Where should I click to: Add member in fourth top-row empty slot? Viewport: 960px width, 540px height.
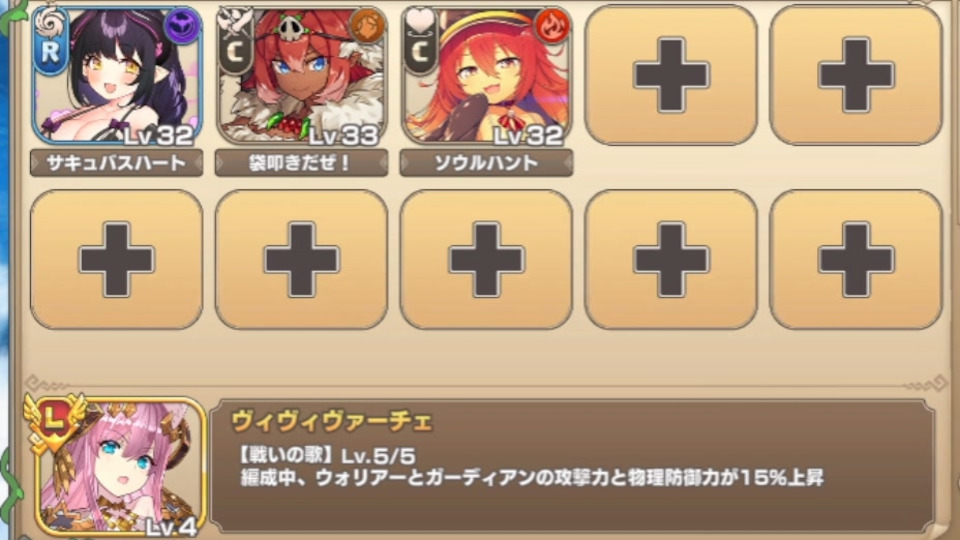click(x=671, y=75)
